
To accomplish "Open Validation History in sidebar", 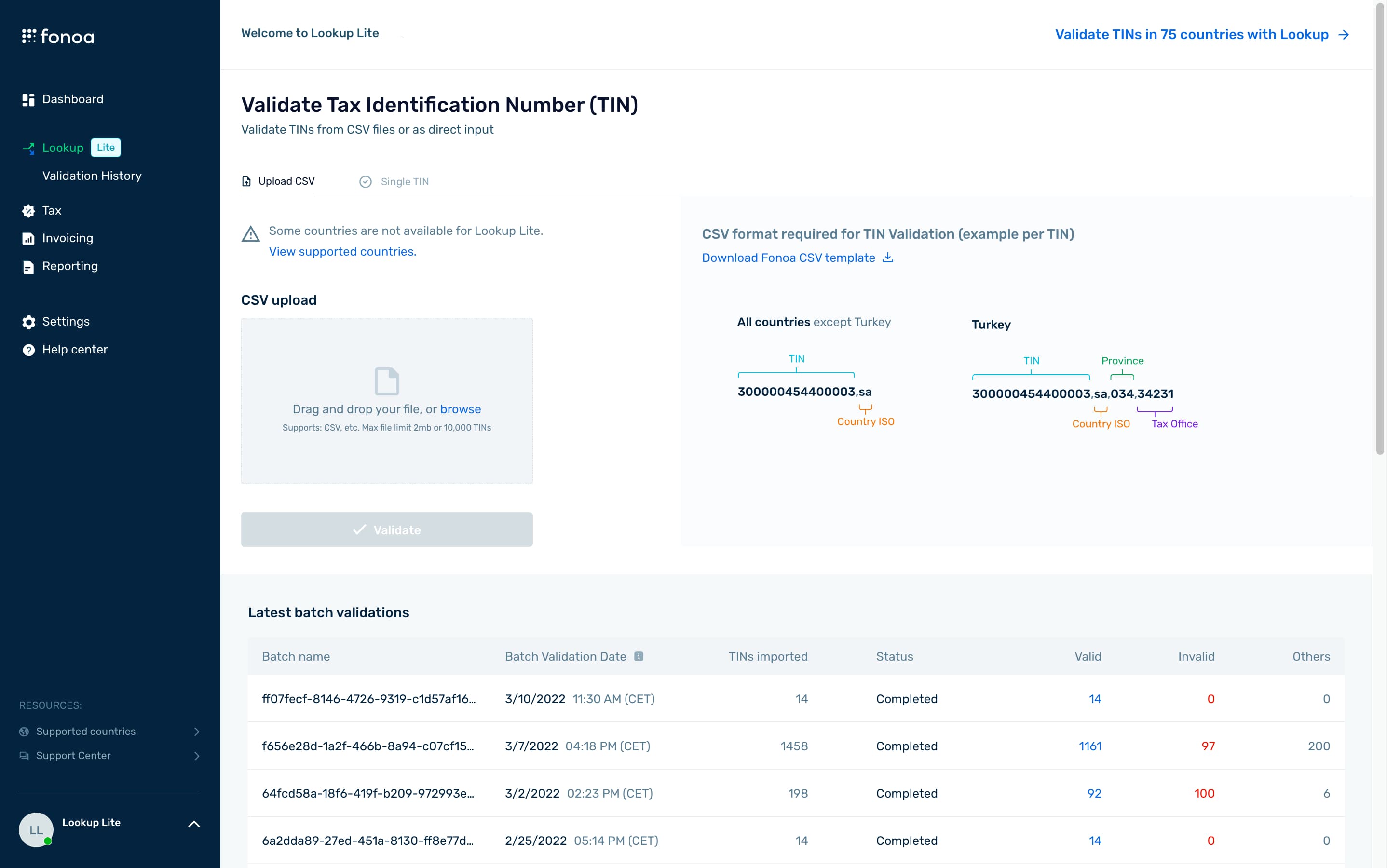I will [92, 176].
